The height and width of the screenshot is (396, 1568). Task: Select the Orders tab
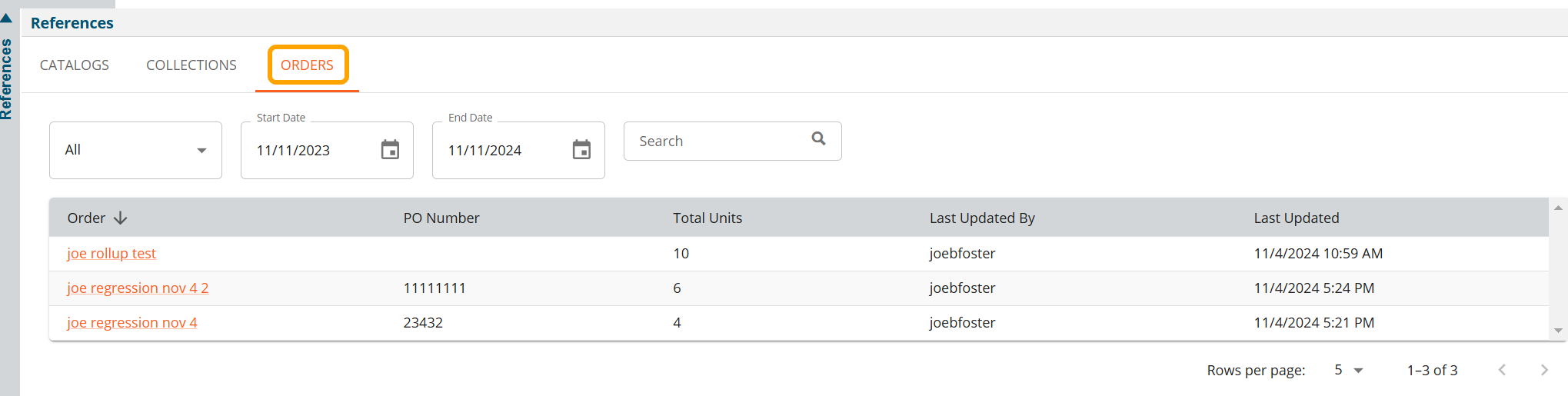[x=307, y=65]
